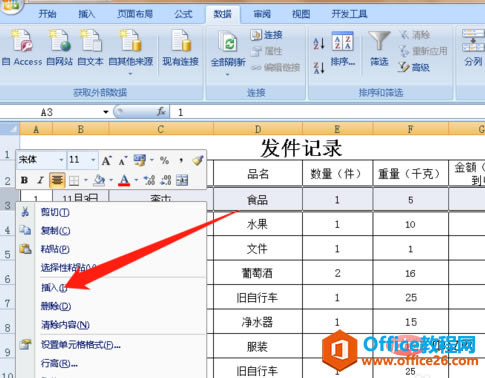Open the 连接 connections button
Screen dimensions: 485x378
[266, 35]
